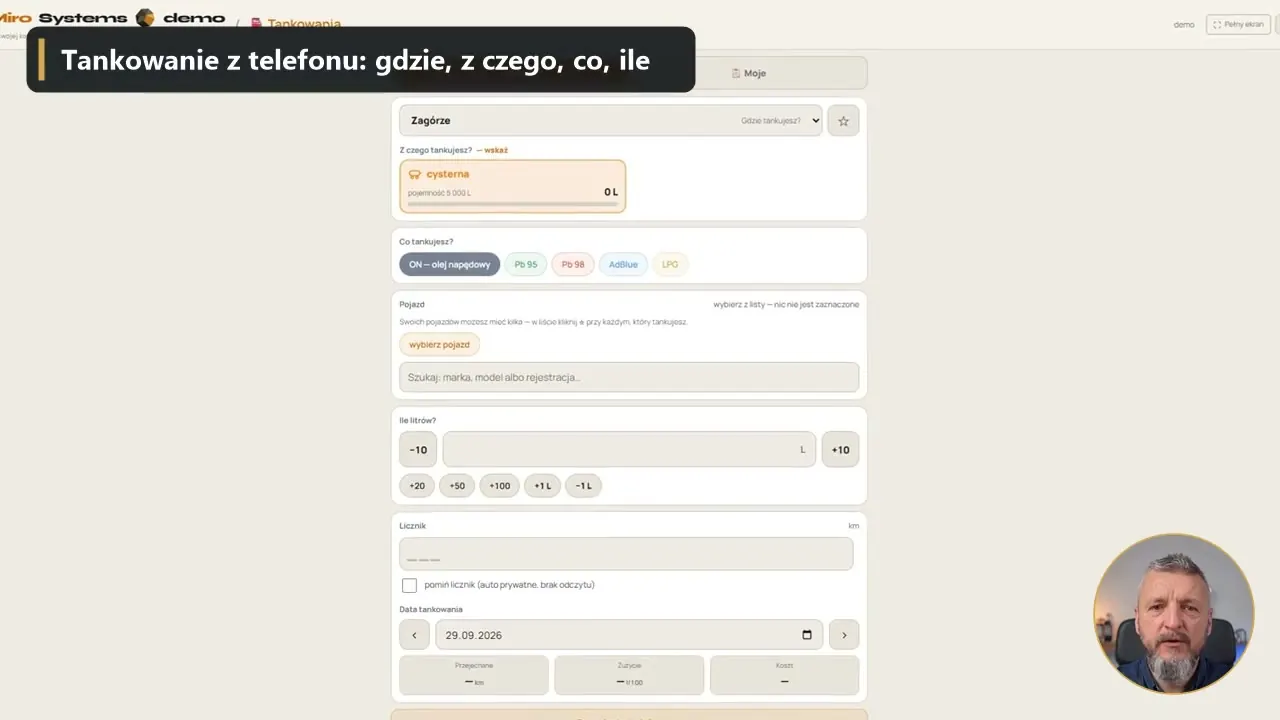Decrease liters using the −10 button
Viewport: 1280px width, 720px height.
418,450
